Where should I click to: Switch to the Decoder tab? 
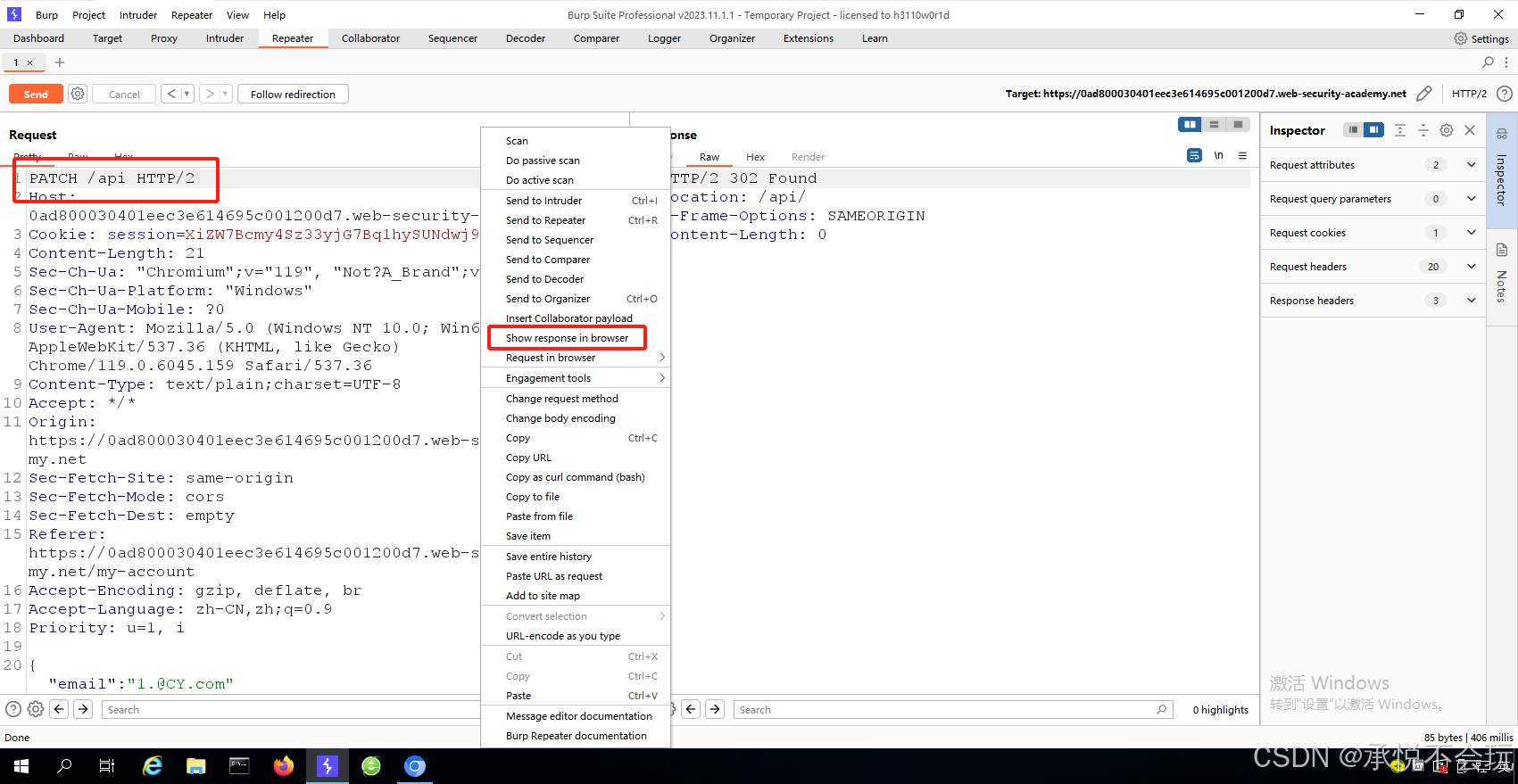click(x=526, y=38)
